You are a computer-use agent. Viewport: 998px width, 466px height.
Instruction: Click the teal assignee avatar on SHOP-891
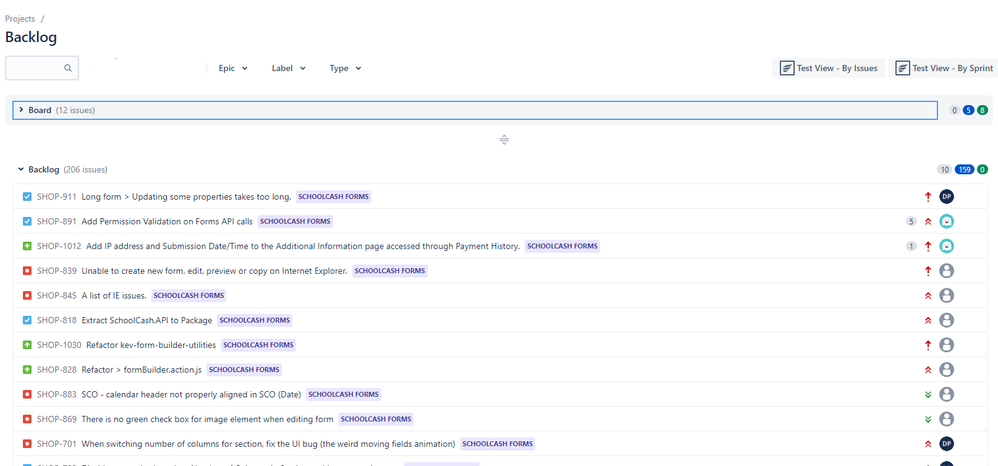click(x=946, y=222)
